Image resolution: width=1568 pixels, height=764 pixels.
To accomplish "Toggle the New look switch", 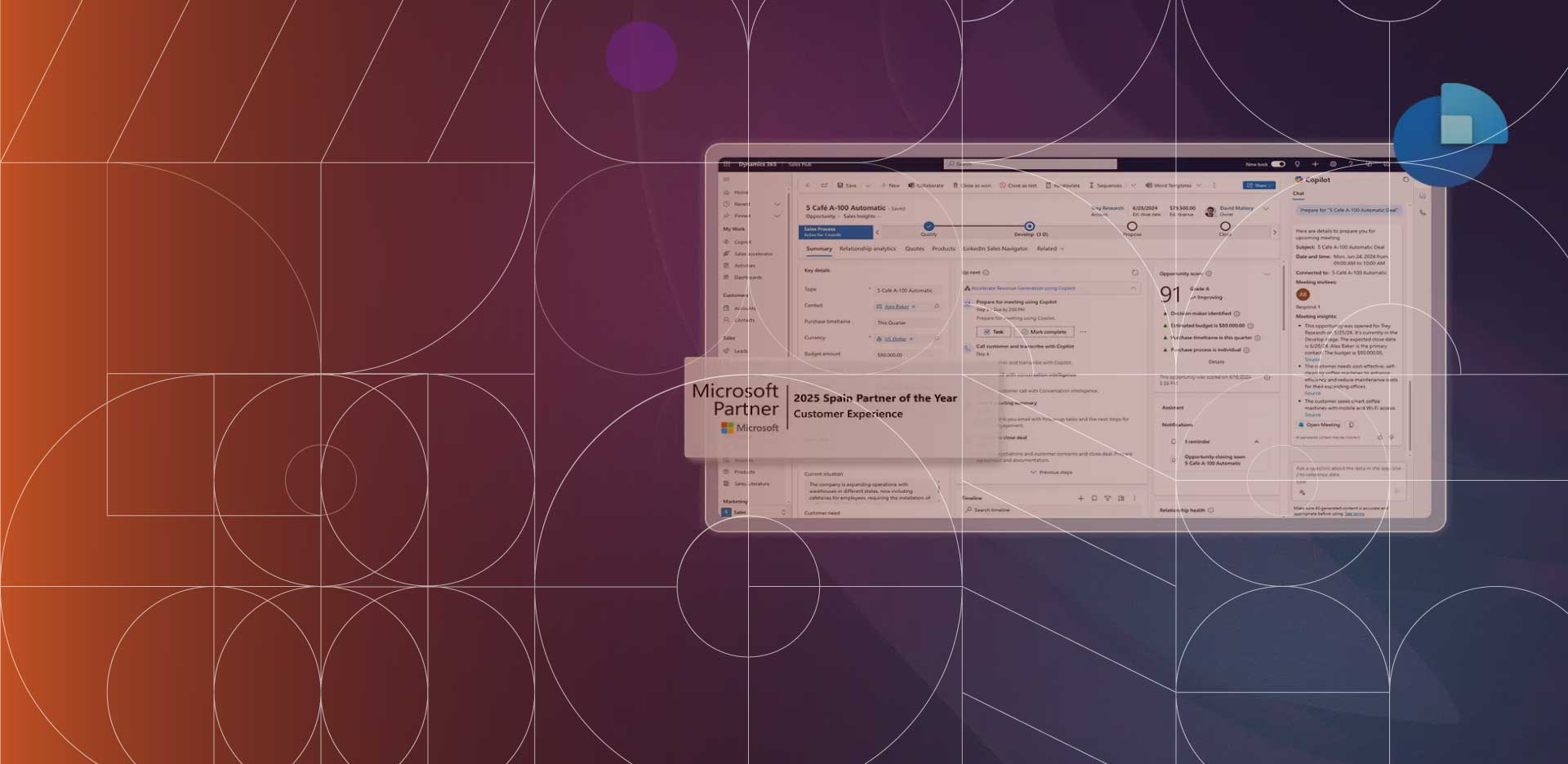I will pos(1278,164).
